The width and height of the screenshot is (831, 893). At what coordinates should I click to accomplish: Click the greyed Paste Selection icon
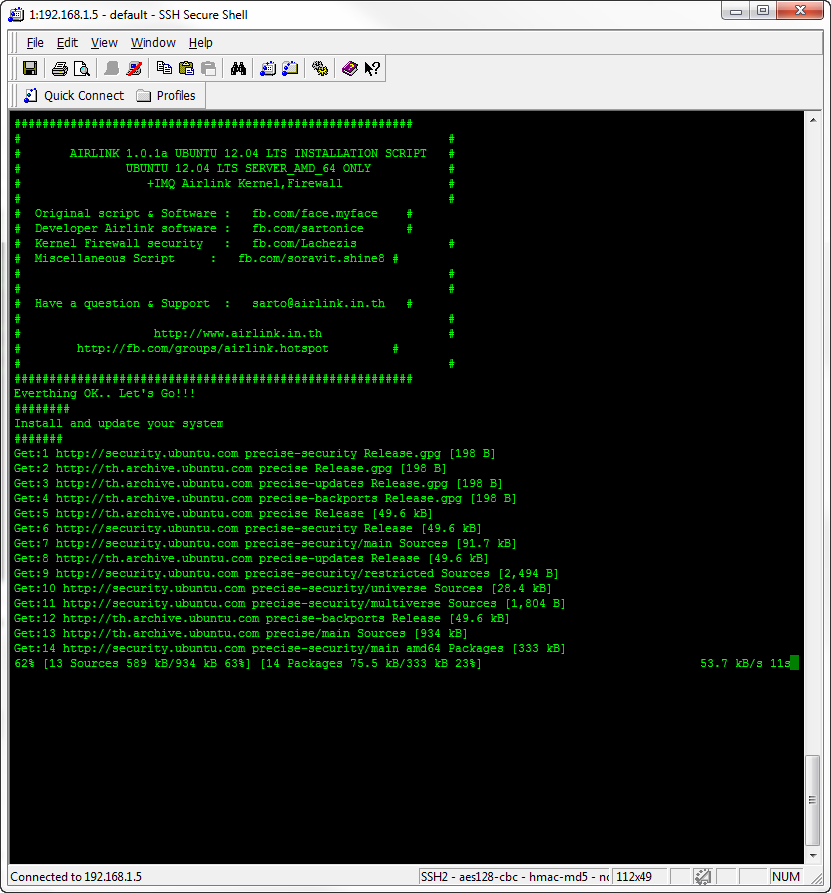(x=208, y=69)
